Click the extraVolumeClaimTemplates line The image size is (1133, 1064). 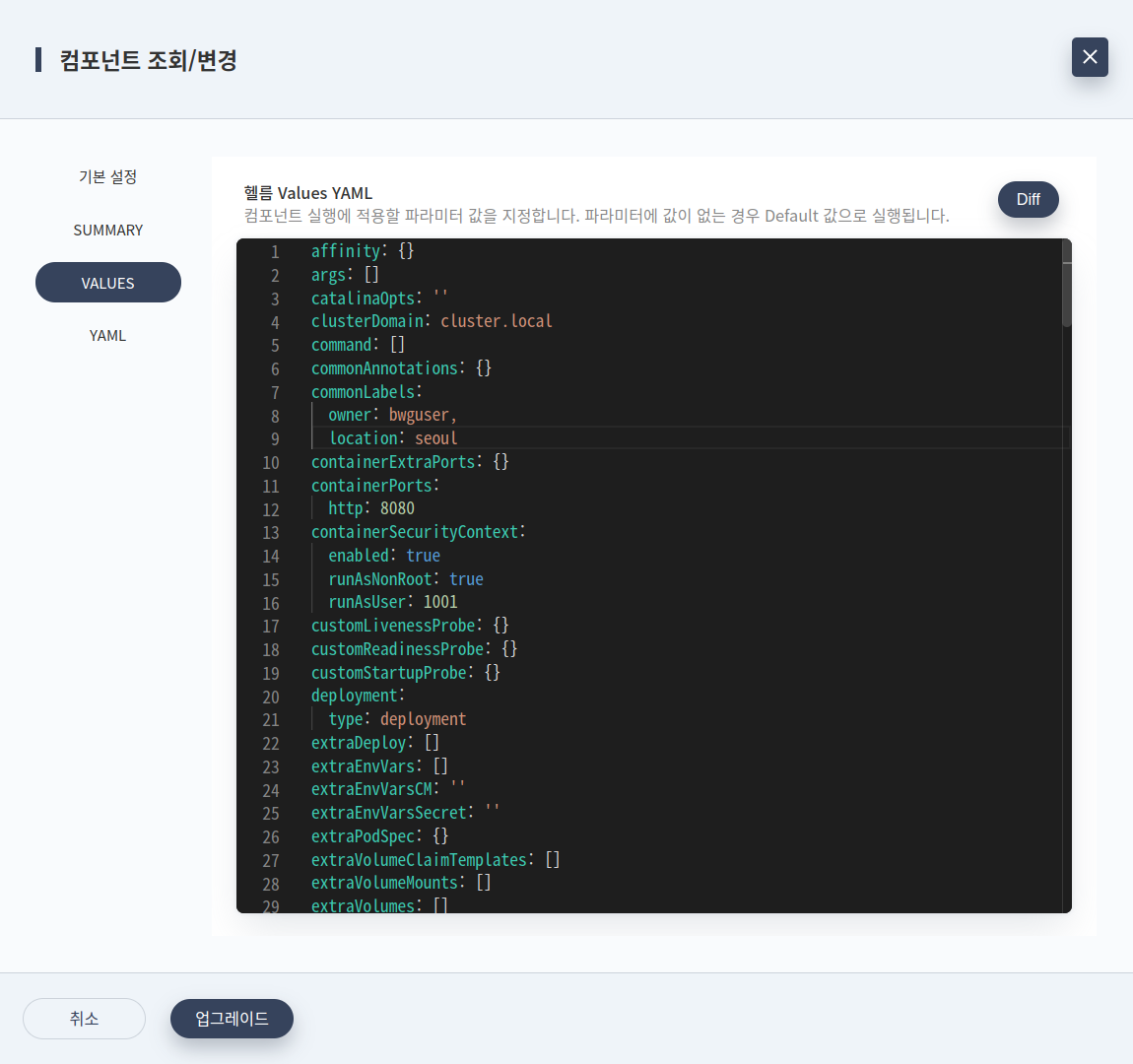[x=435, y=860]
